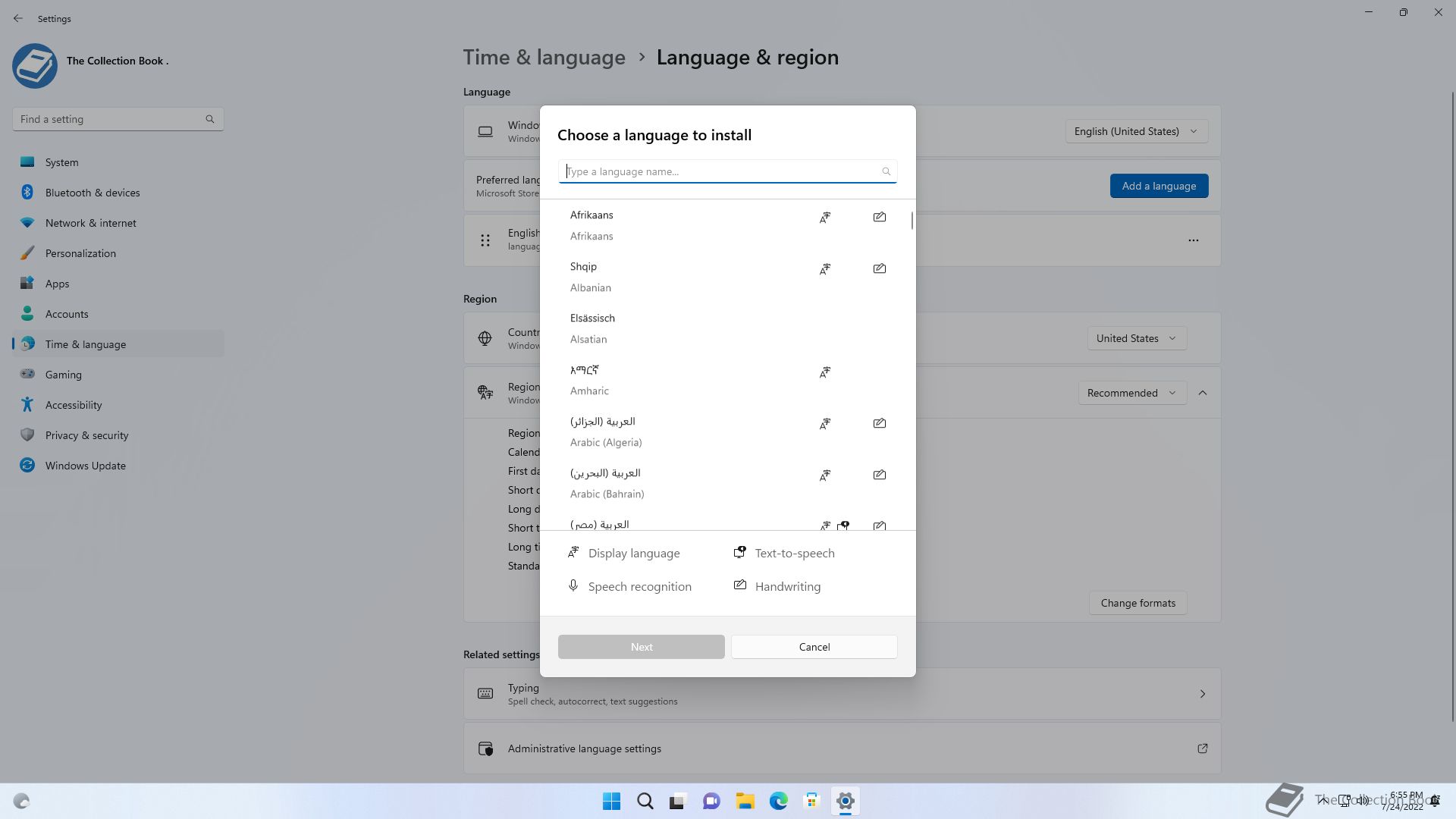Click the Add a language button
1456x819 pixels.
1159,186
